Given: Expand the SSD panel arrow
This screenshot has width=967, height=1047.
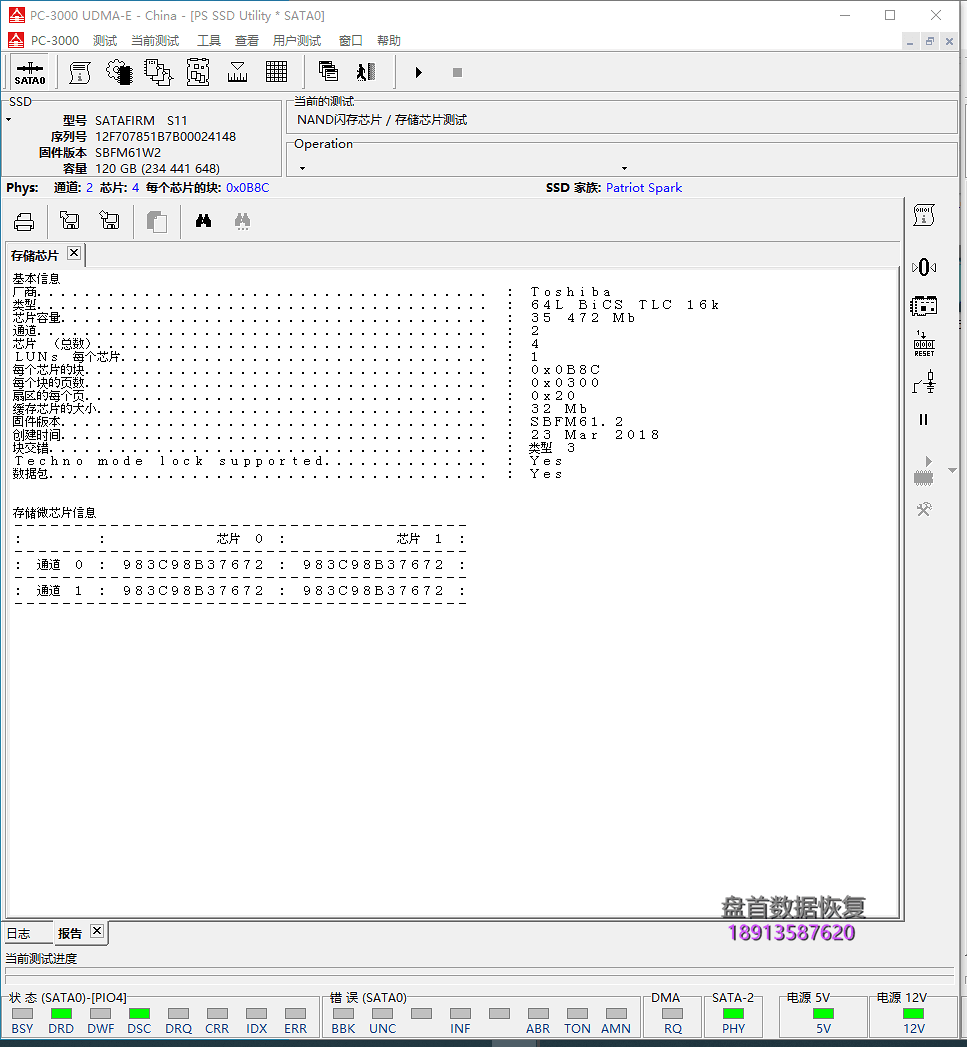Looking at the screenshot, I should coord(9,120).
